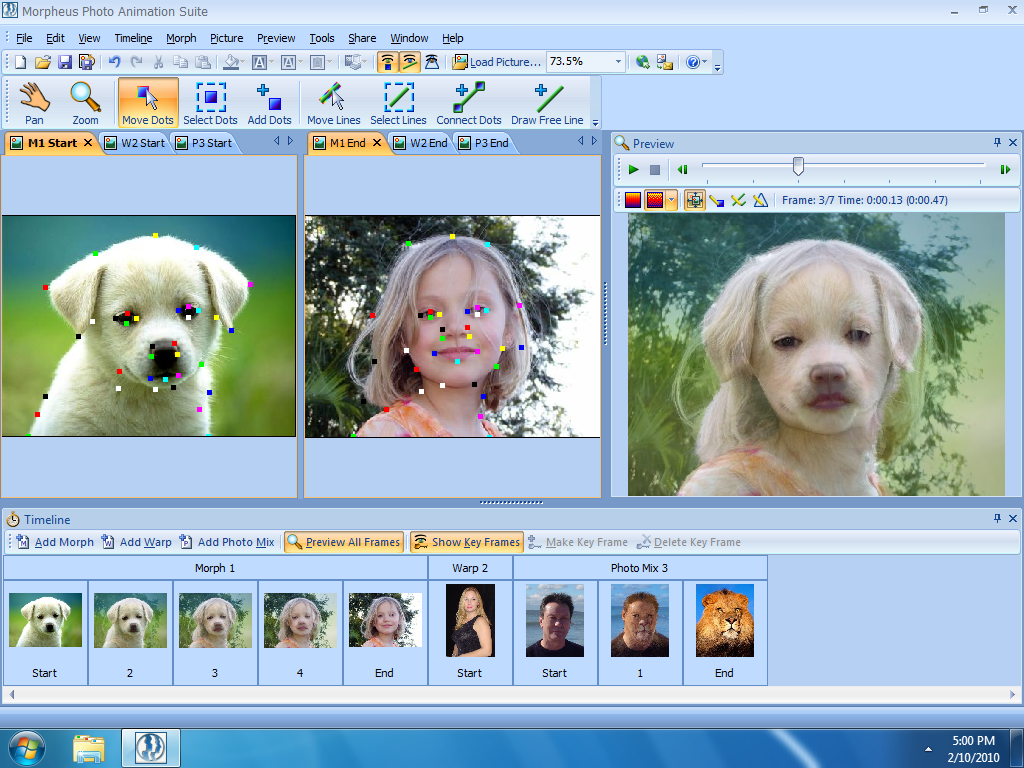Choose the Connect Dots tool
The height and width of the screenshot is (768, 1024).
[468, 100]
